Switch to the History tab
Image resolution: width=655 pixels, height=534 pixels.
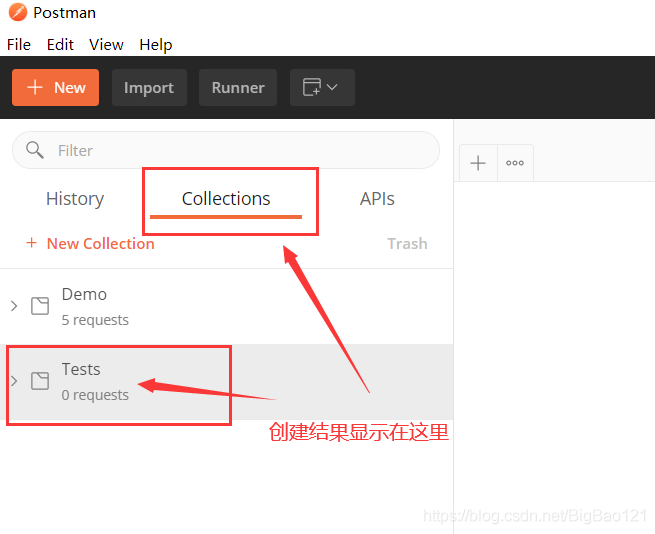coord(75,199)
